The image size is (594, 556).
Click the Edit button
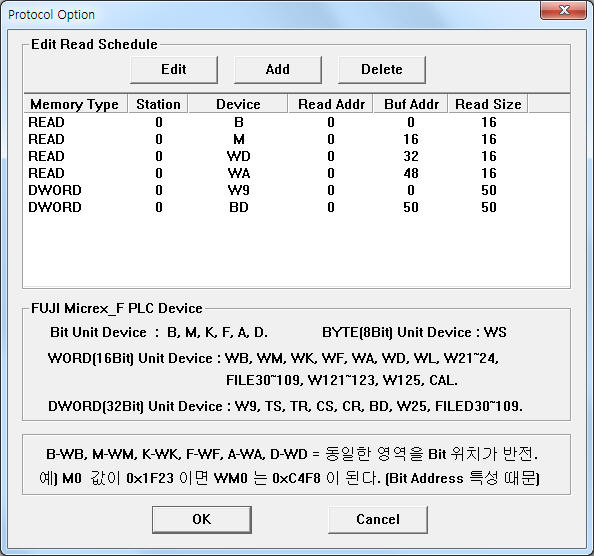[174, 70]
